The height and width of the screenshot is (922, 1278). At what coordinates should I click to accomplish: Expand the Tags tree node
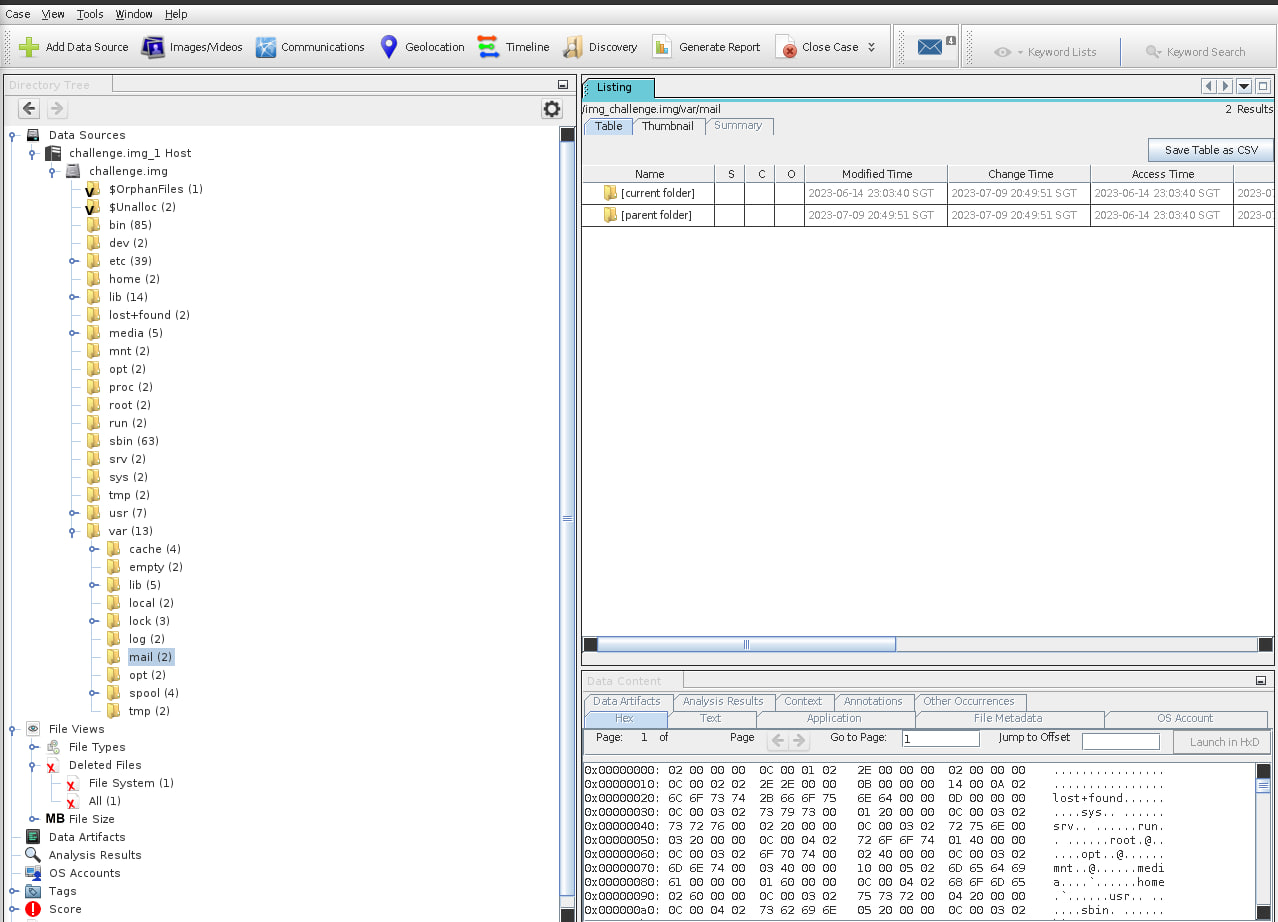(13, 891)
